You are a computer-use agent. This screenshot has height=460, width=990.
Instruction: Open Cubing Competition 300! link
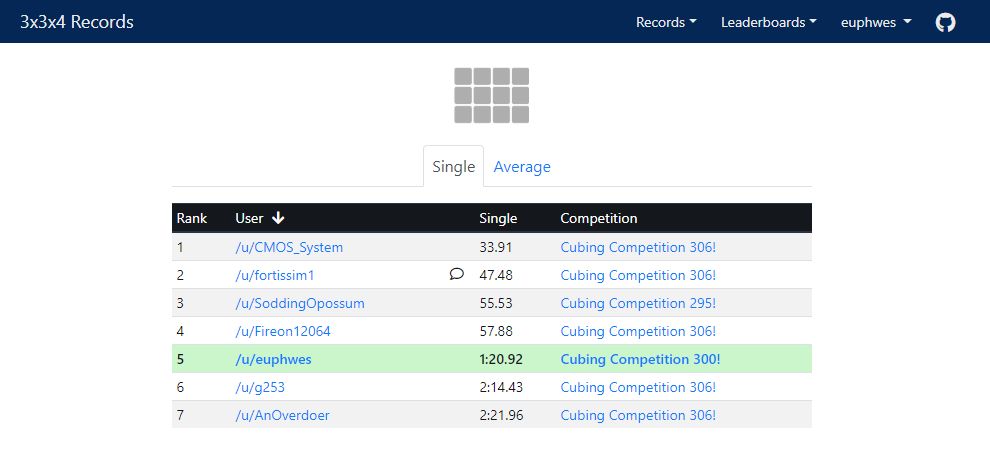click(640, 360)
